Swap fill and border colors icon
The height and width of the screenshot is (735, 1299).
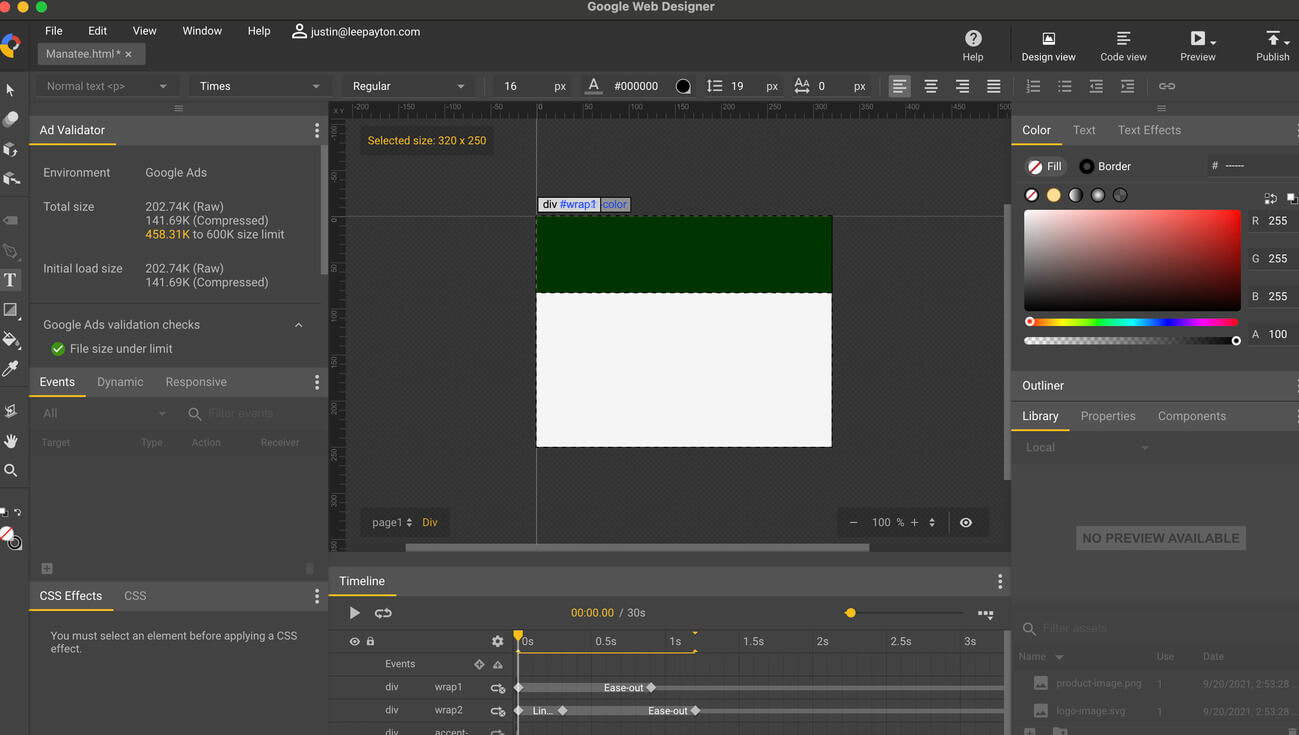point(1270,198)
